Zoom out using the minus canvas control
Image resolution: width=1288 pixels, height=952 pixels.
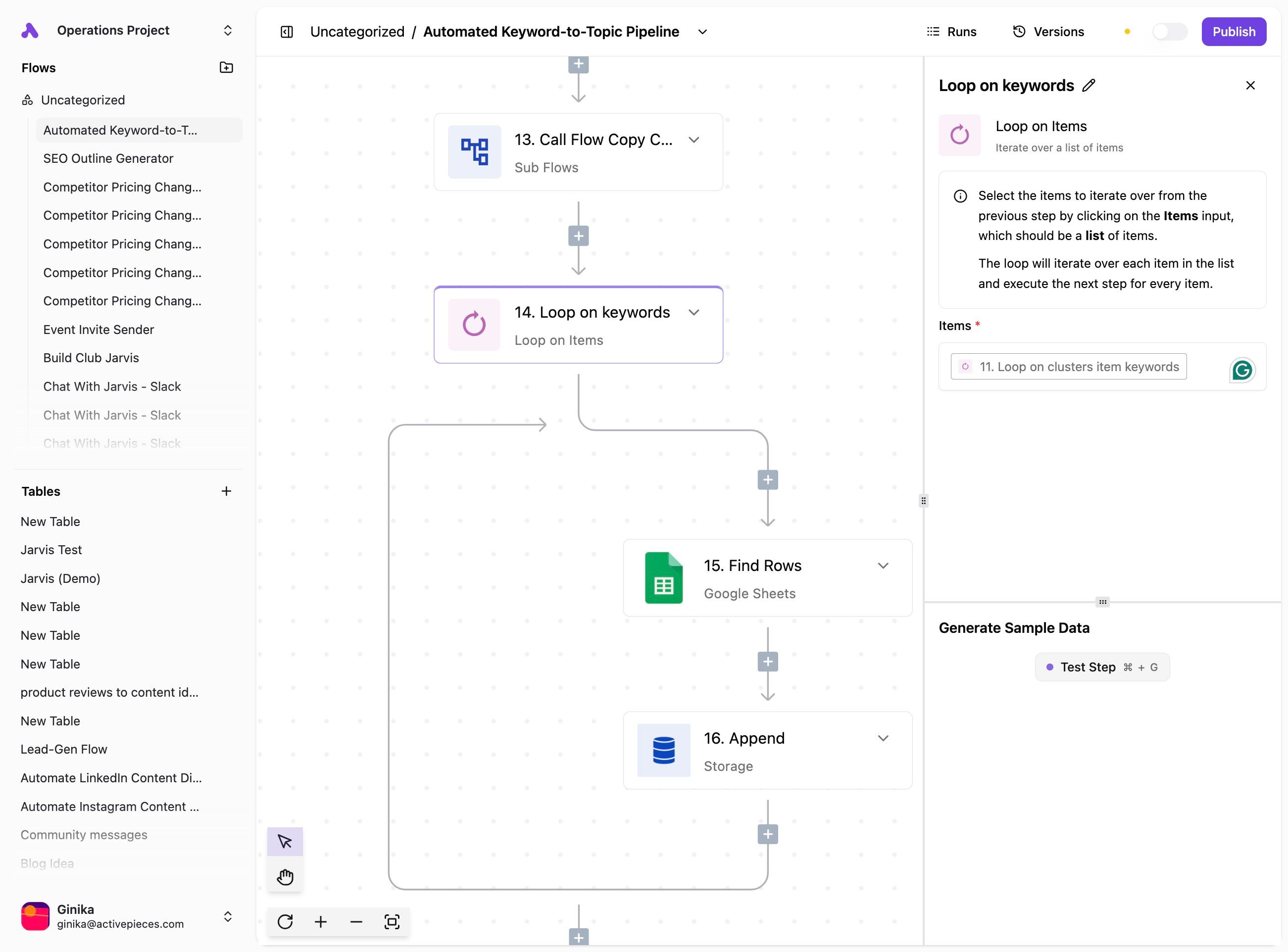tap(356, 921)
